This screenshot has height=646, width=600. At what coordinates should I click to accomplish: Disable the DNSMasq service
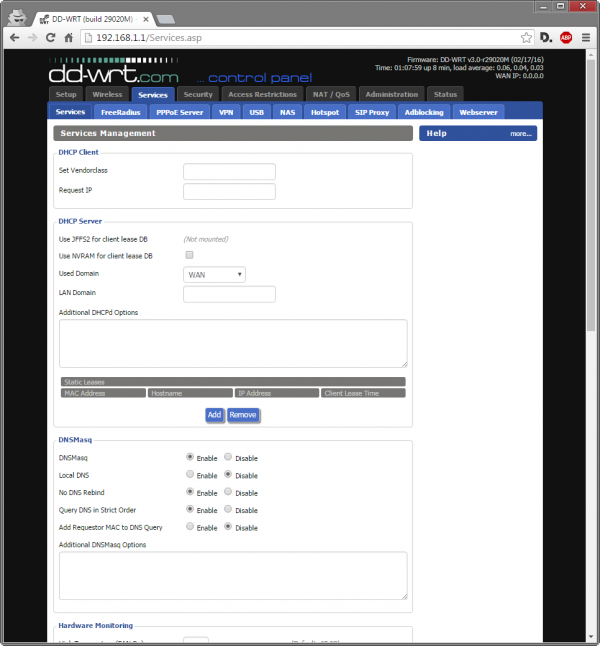coord(228,457)
